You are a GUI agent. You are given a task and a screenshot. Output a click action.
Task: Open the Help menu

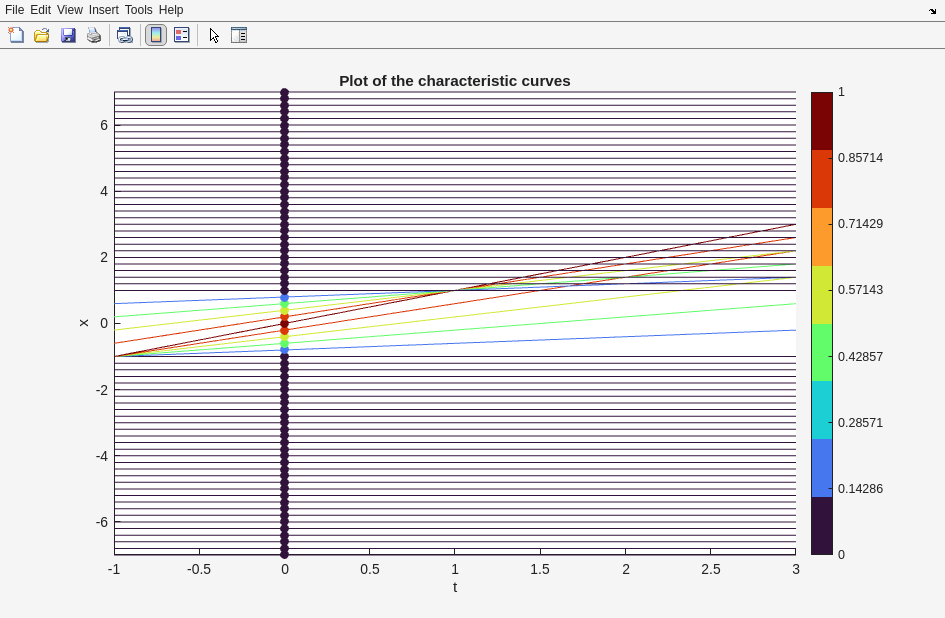[171, 10]
